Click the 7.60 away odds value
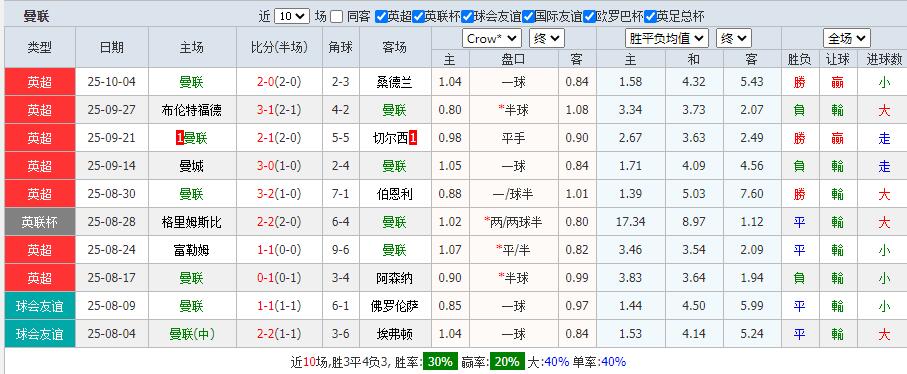 click(x=752, y=194)
